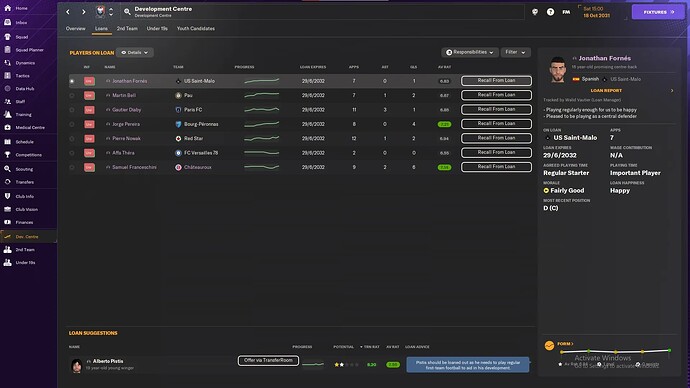Select Gautier Diaby row radio button
690x388 pixels.
pyautogui.click(x=72, y=110)
